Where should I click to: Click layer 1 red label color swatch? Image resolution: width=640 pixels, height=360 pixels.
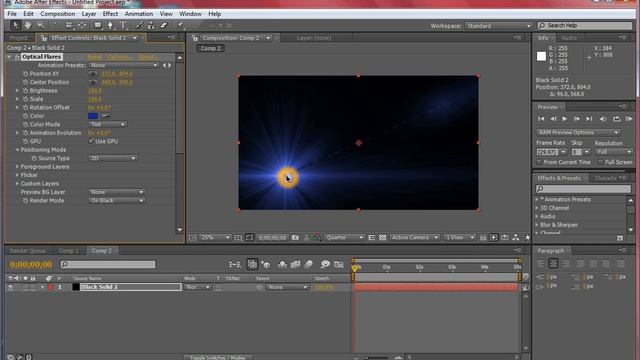coord(51,287)
